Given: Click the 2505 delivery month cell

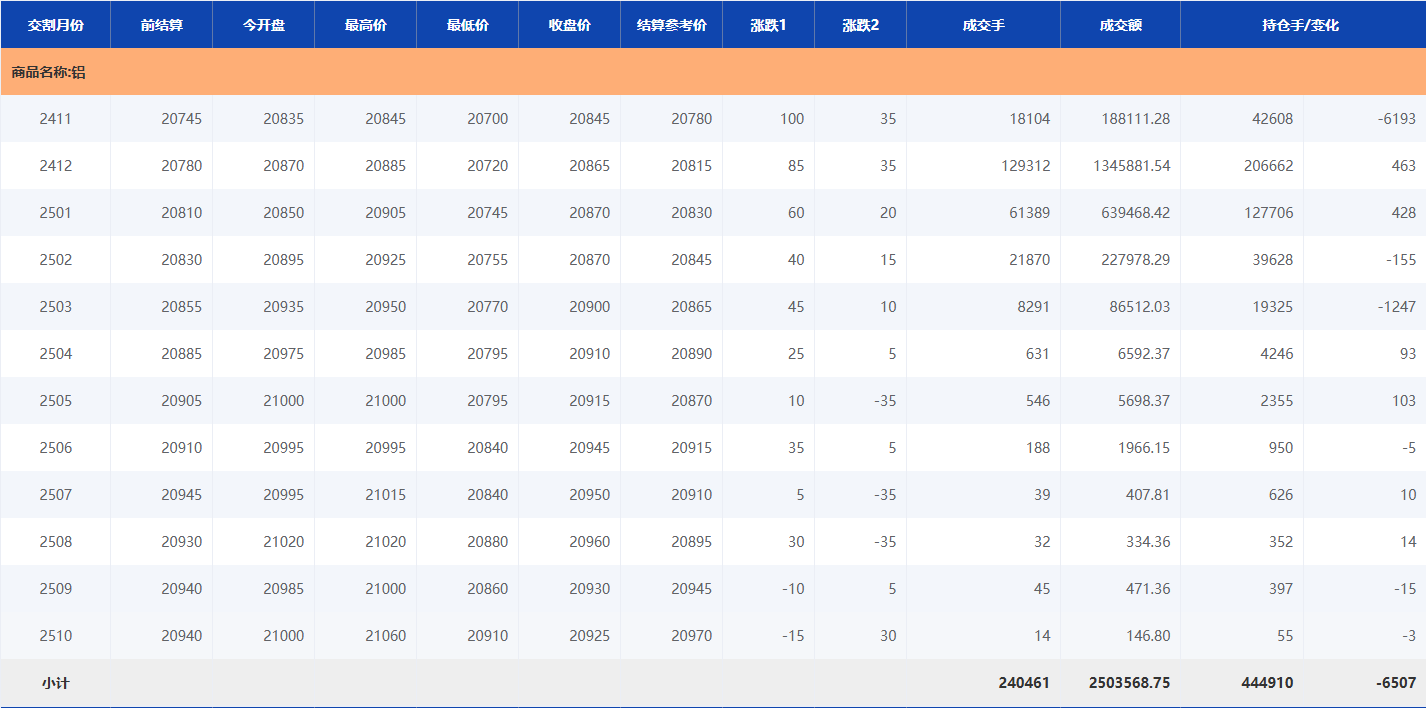Looking at the screenshot, I should pos(55,401).
